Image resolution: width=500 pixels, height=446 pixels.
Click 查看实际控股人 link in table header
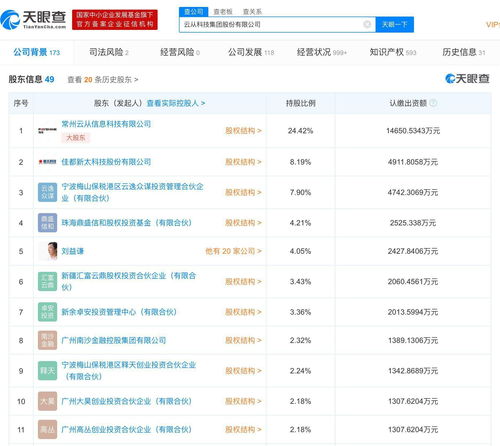[176, 103]
